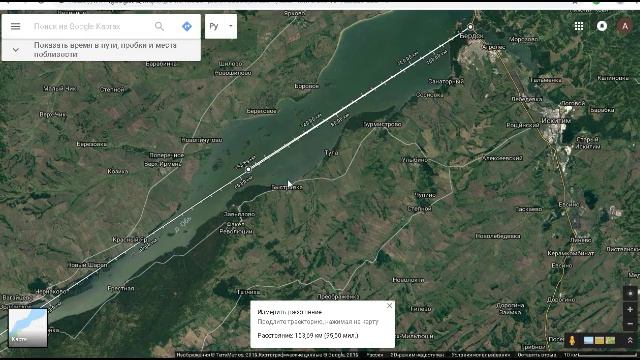This screenshot has height=360, width=640.
Task: Click the search magnifier icon
Action: 159,27
